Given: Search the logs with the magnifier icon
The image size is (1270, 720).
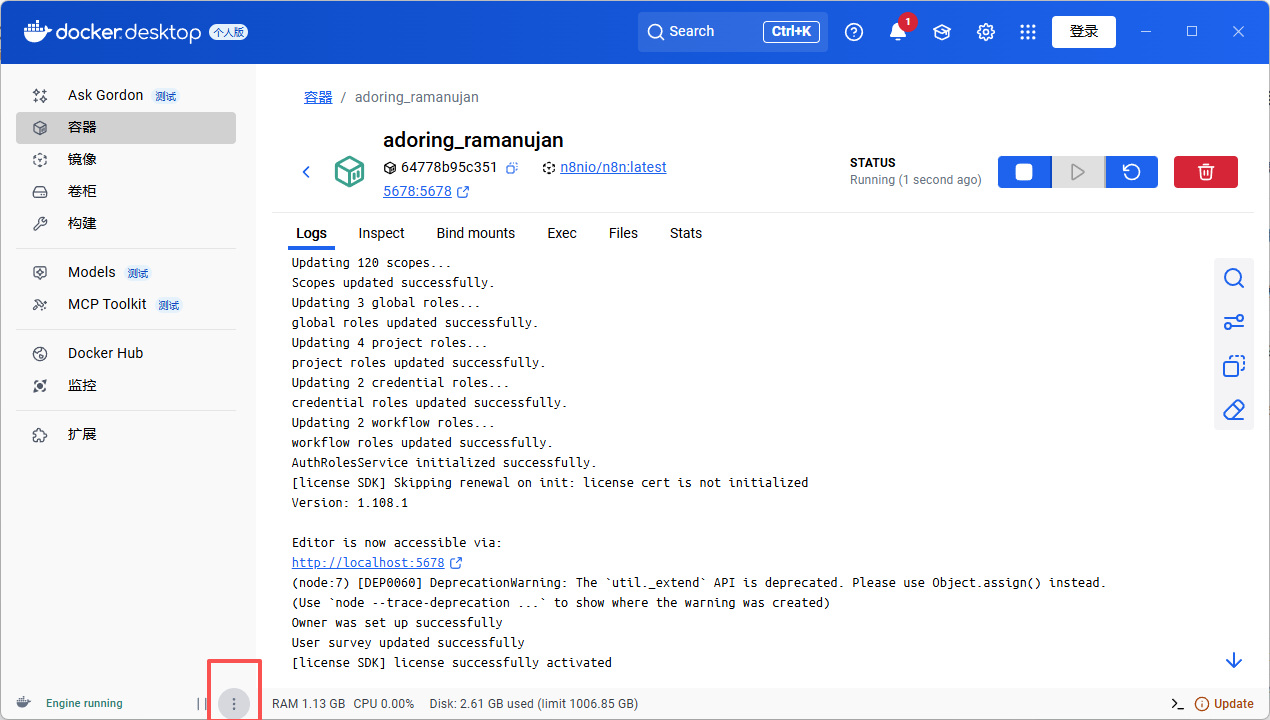Looking at the screenshot, I should pyautogui.click(x=1234, y=278).
